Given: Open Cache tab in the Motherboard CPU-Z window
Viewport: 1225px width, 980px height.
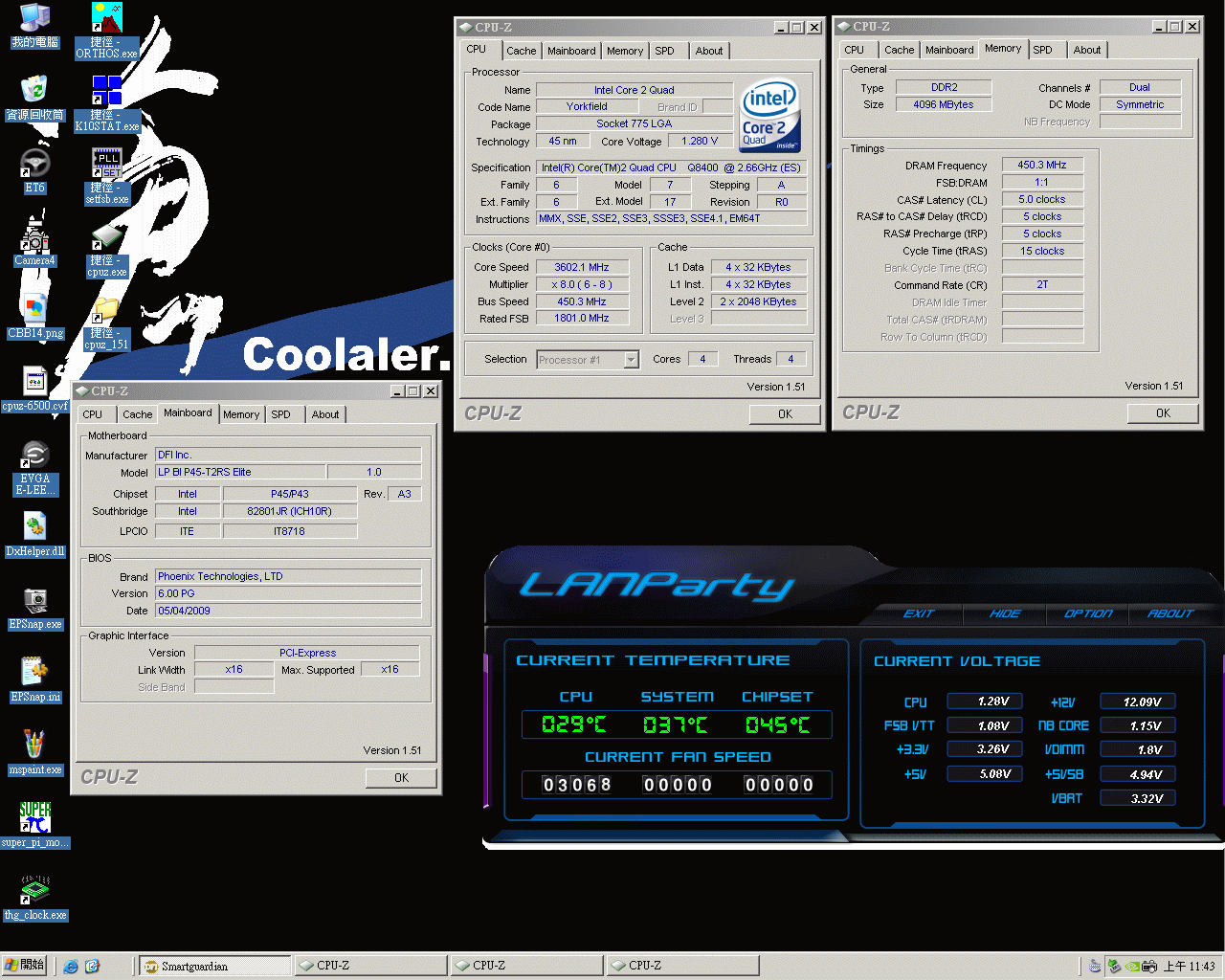Looking at the screenshot, I should 137,414.
